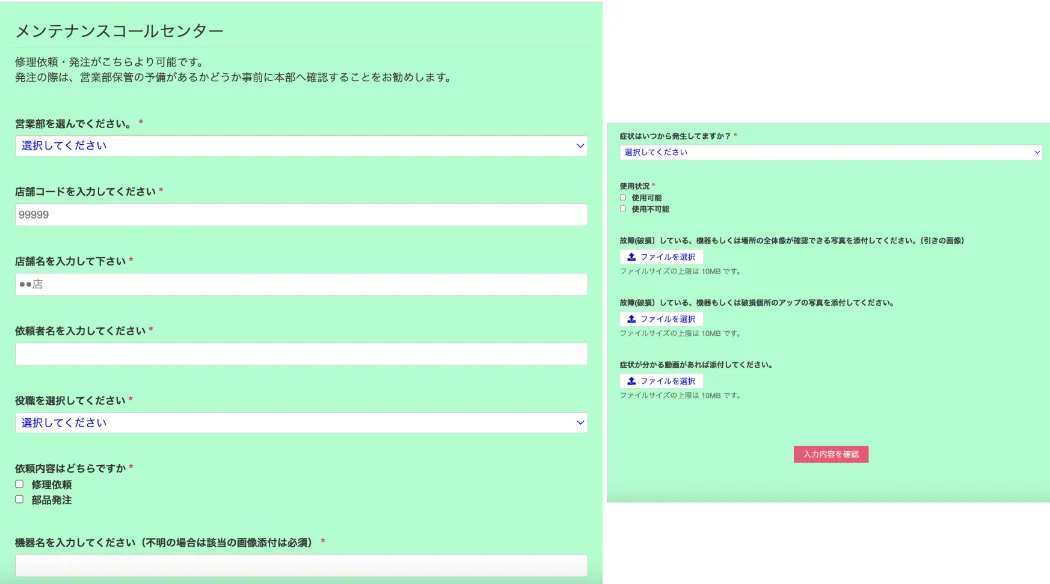The image size is (1050, 584).
Task: Open the symptom onset (症状はいつから) dropdown
Action: pos(830,153)
